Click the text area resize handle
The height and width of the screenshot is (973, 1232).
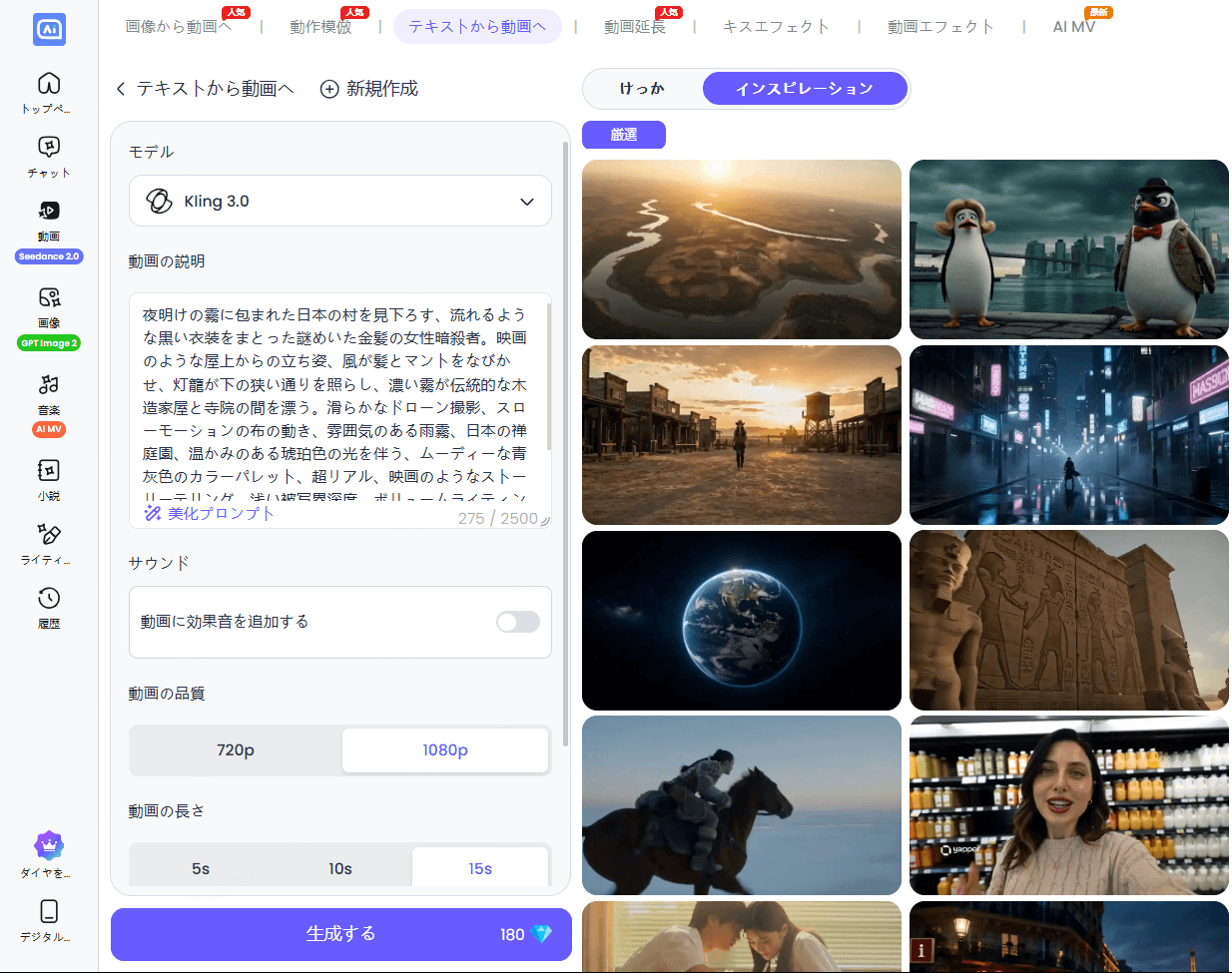click(x=545, y=520)
